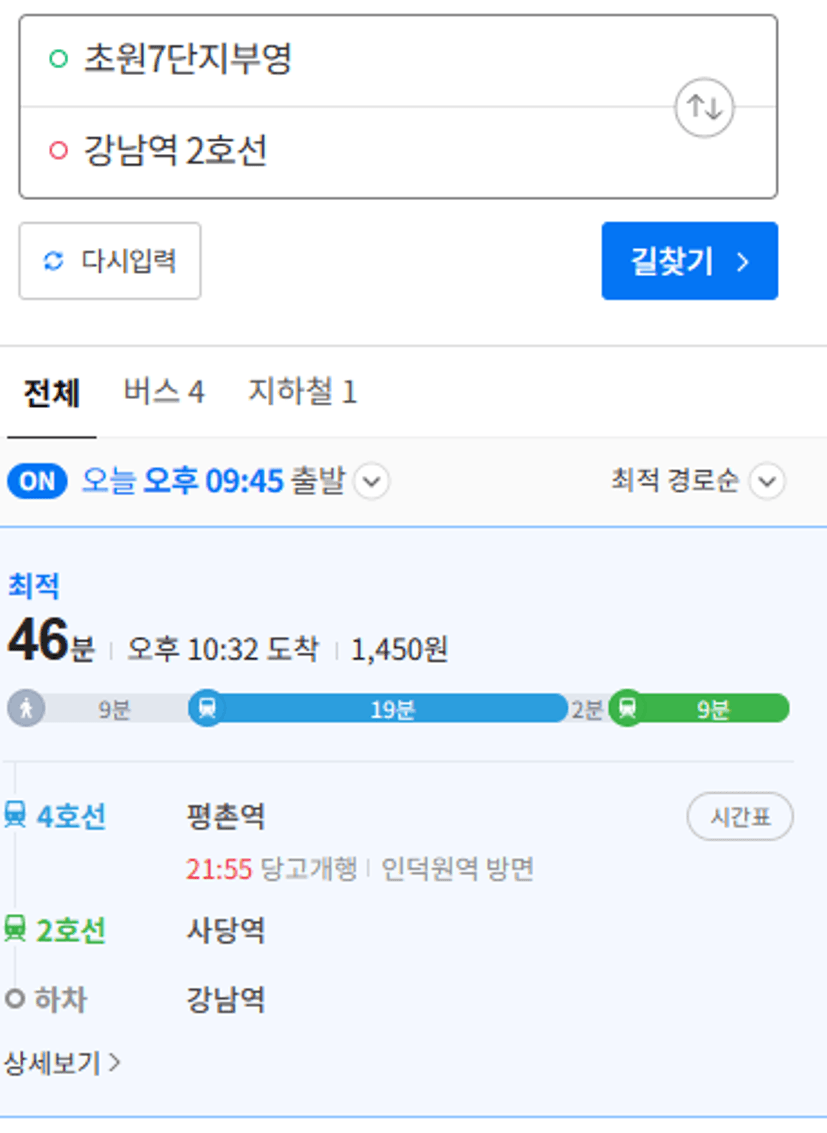The height and width of the screenshot is (1133, 827).
Task: Expand departure time dropdown next to 출발
Action: pos(372,481)
